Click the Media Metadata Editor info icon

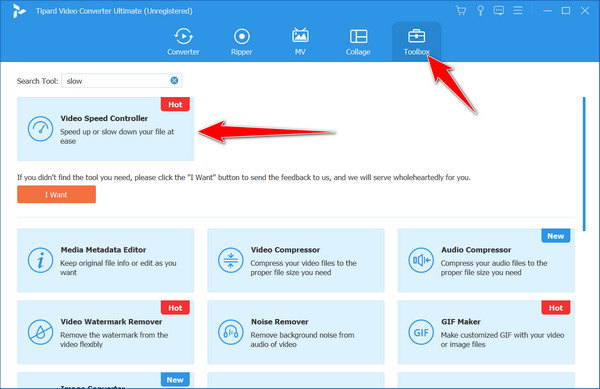click(40, 260)
